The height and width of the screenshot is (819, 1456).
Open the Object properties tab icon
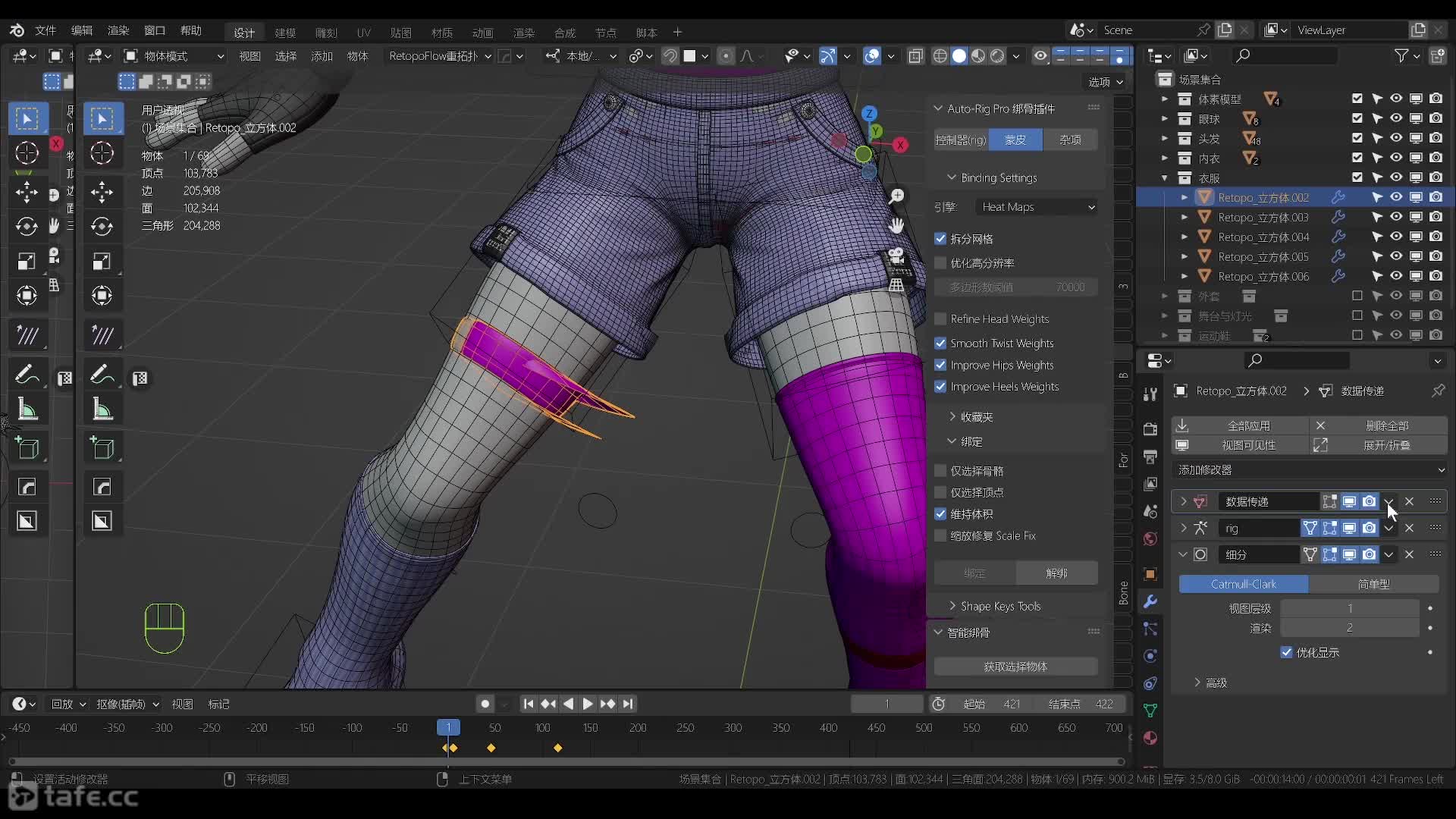(x=1150, y=574)
